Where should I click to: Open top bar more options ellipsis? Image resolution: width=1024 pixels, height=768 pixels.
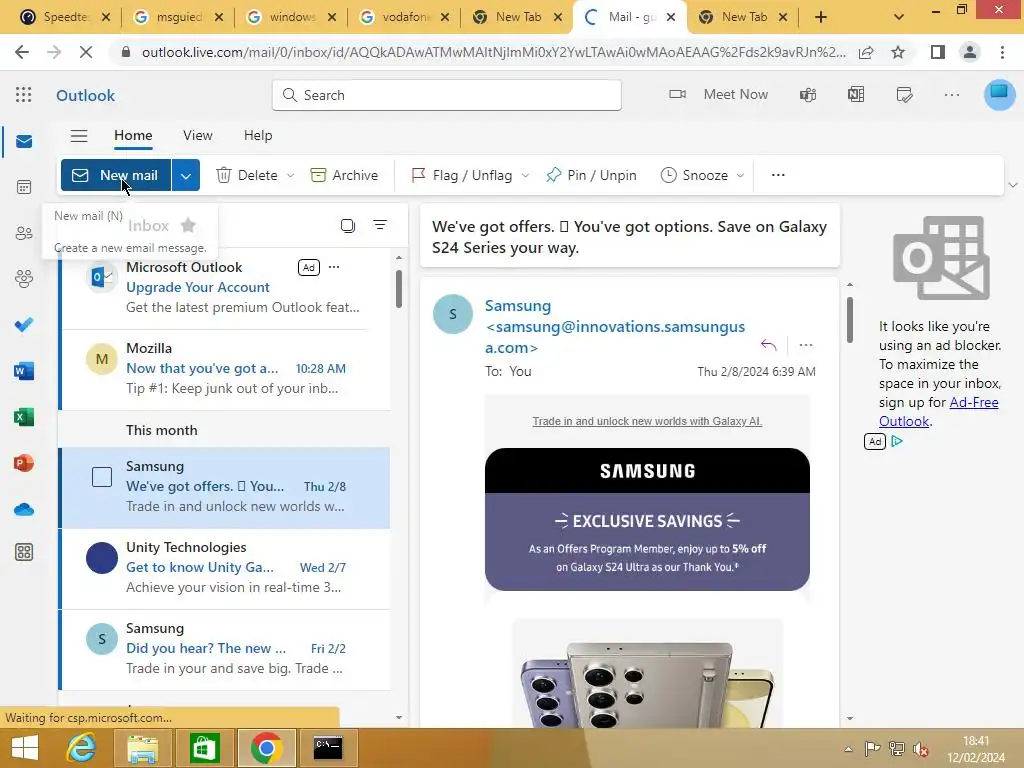pos(952,95)
